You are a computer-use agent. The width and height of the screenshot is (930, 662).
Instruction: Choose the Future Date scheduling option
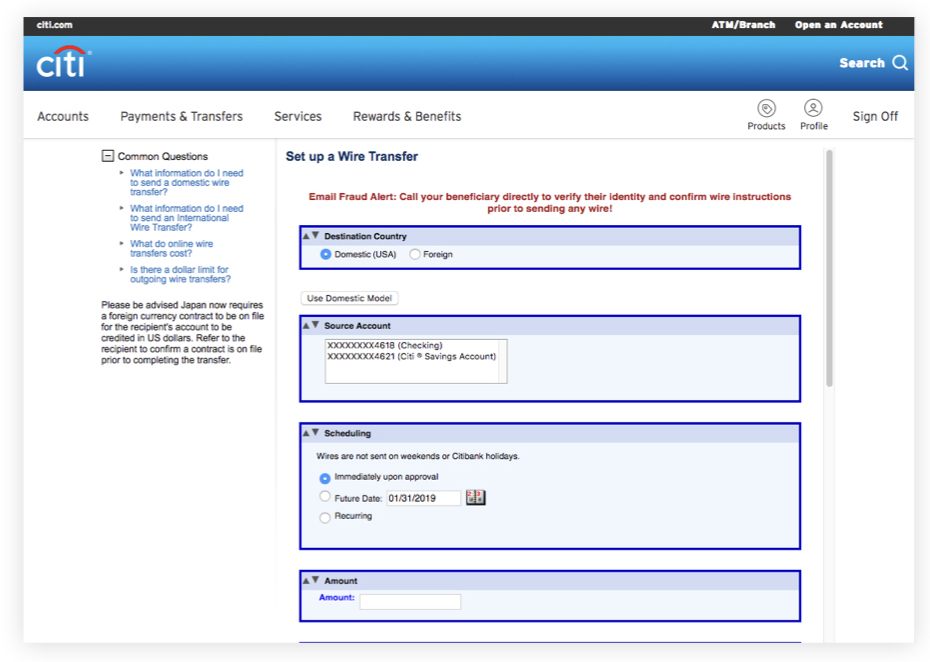[325, 497]
